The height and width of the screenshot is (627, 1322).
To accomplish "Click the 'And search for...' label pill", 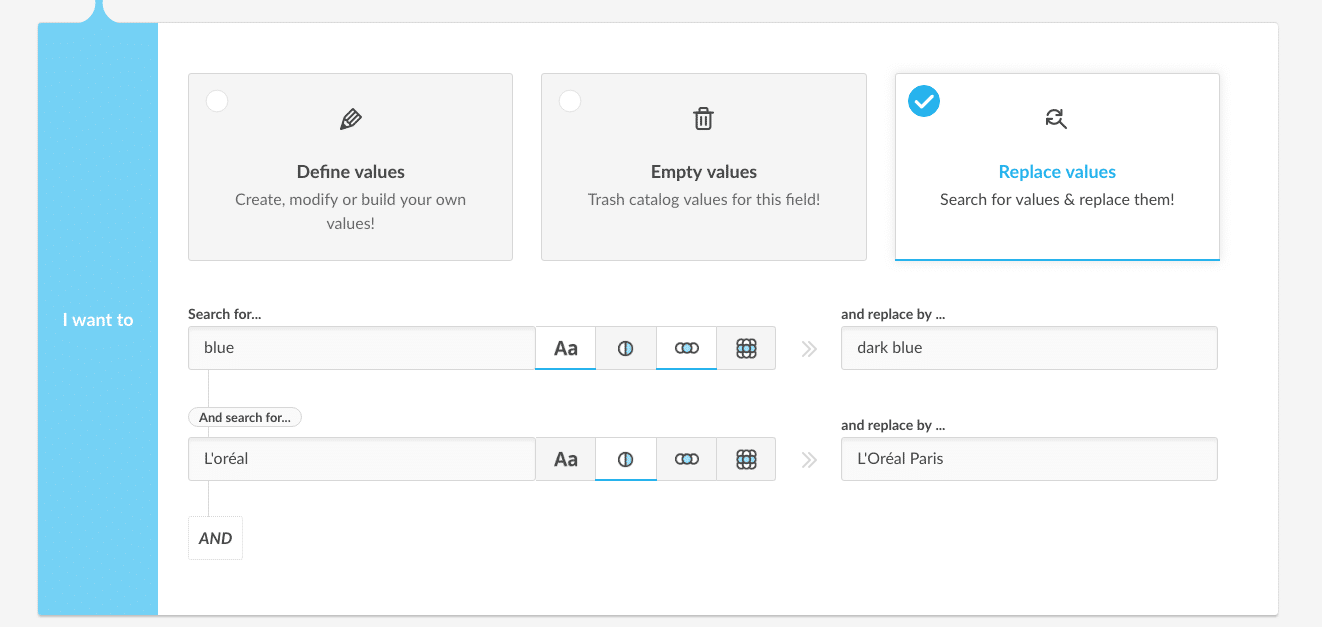I will pos(245,417).
